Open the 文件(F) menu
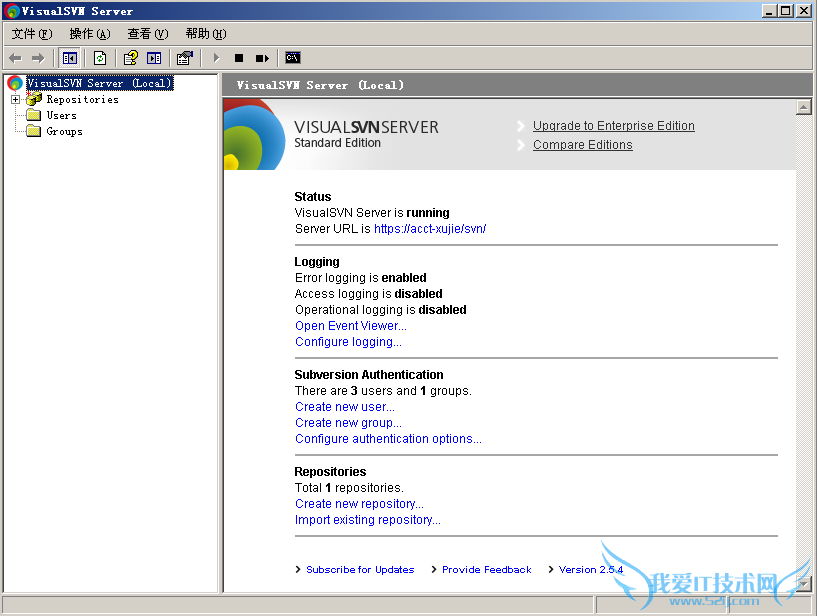 pyautogui.click(x=32, y=34)
